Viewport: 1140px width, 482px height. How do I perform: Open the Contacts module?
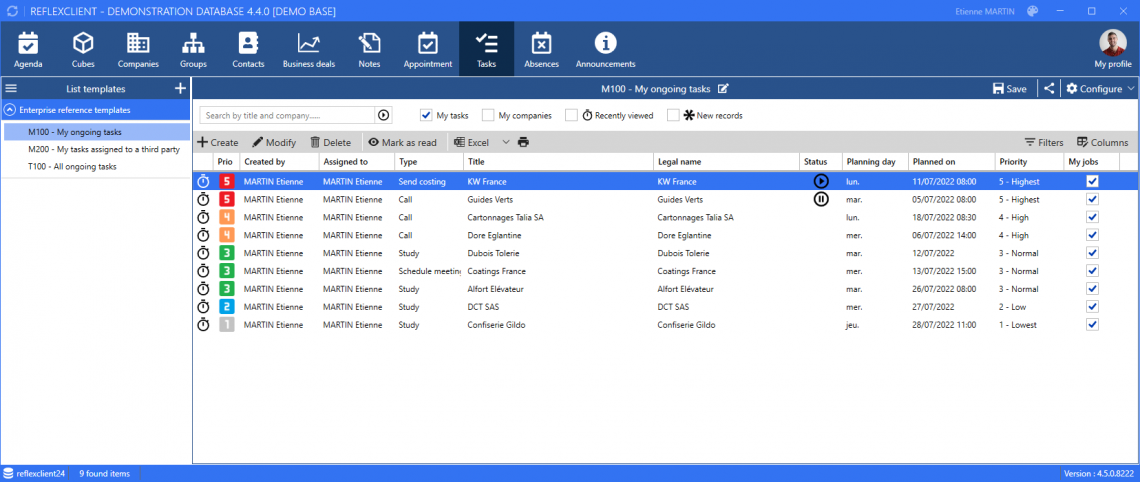tap(248, 49)
